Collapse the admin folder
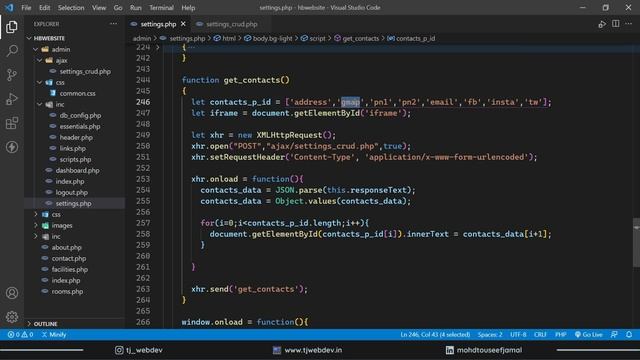This screenshot has width=640, height=360. (x=36, y=49)
